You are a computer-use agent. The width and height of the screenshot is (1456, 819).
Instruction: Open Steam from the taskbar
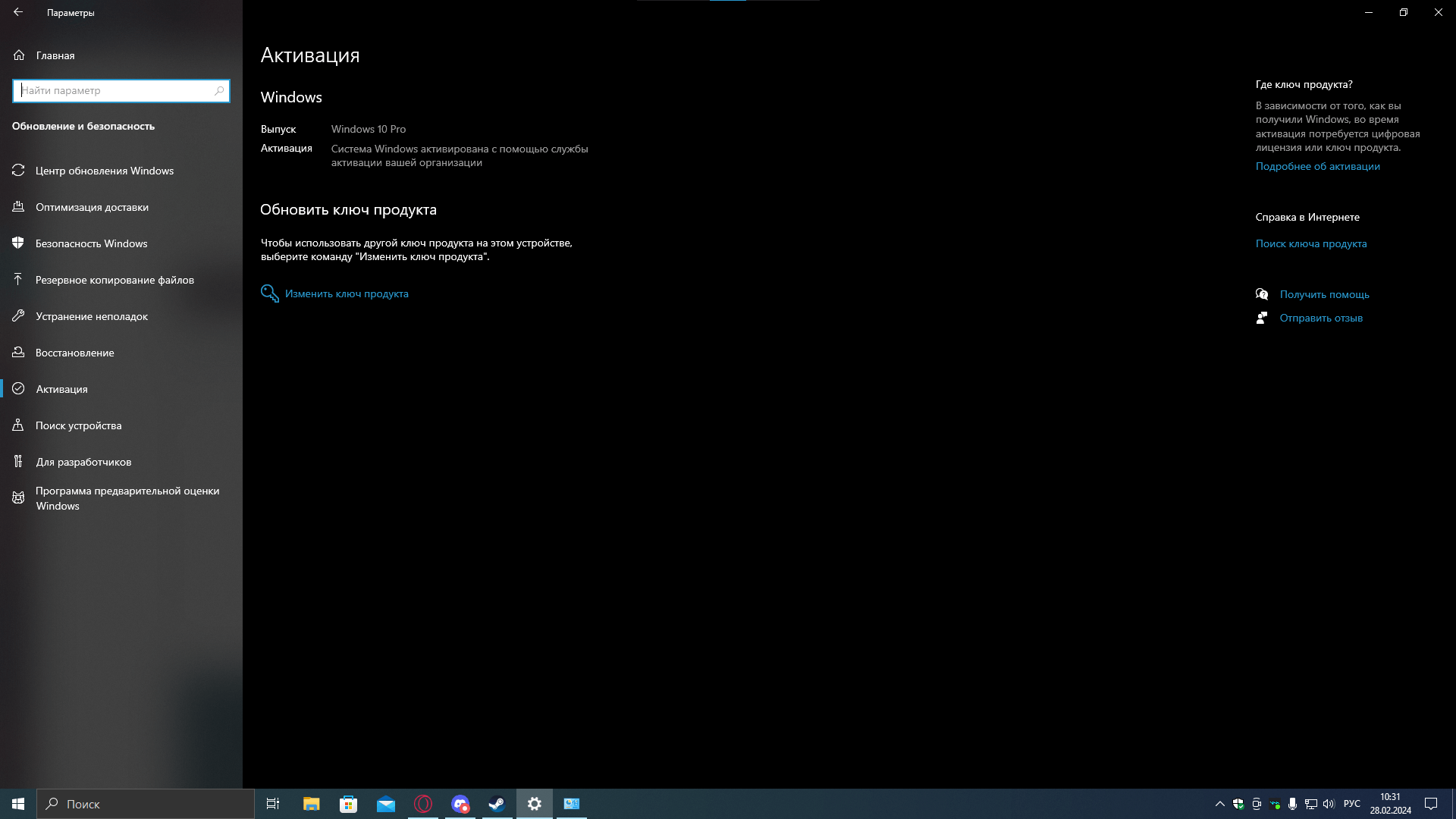497,804
